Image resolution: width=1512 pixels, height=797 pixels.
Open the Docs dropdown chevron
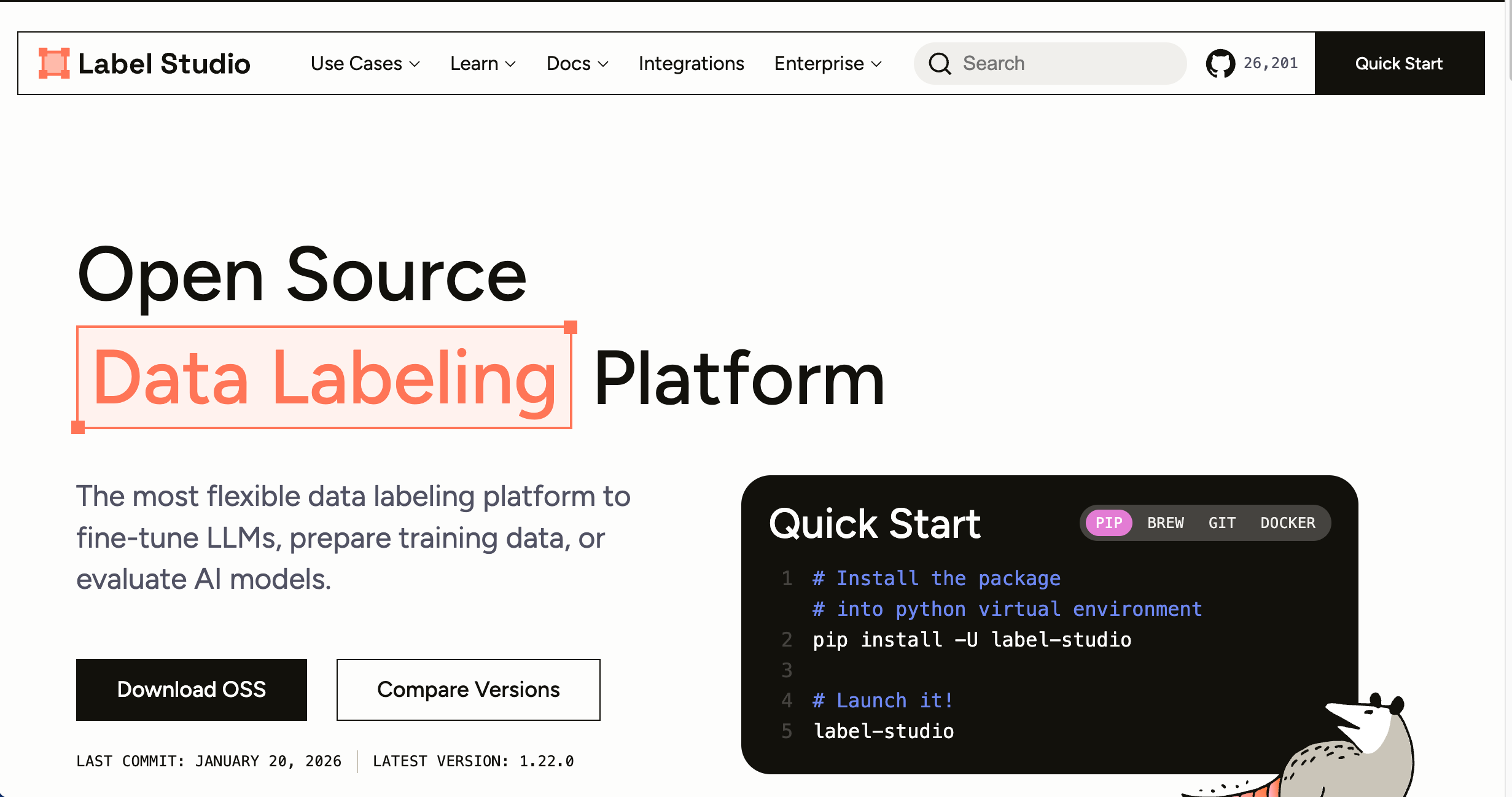coord(602,64)
